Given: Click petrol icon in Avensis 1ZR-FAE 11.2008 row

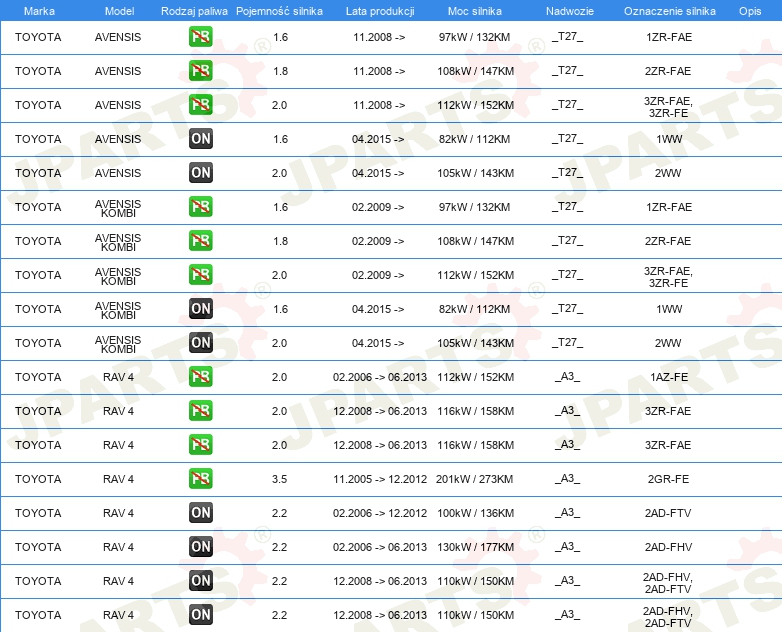Looking at the screenshot, I should [200, 37].
